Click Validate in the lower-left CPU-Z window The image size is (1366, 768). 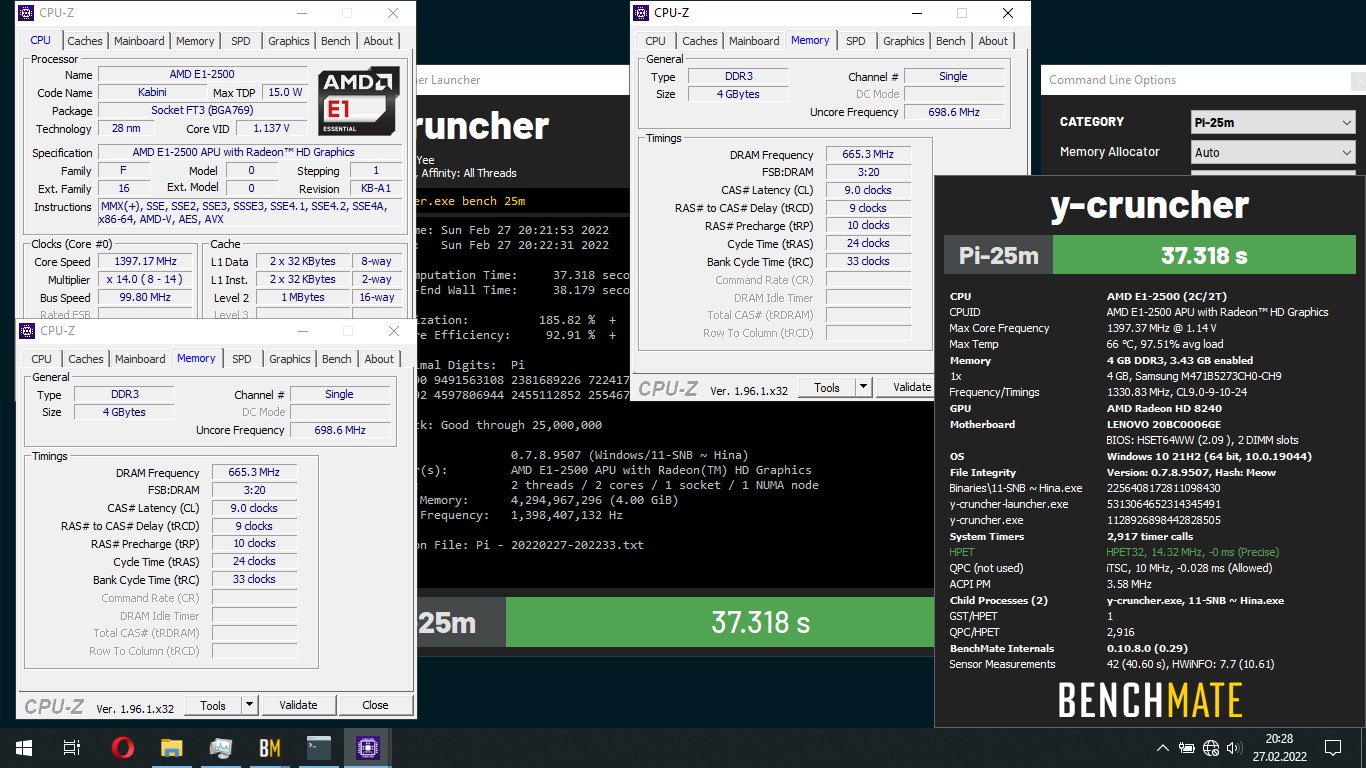click(298, 705)
